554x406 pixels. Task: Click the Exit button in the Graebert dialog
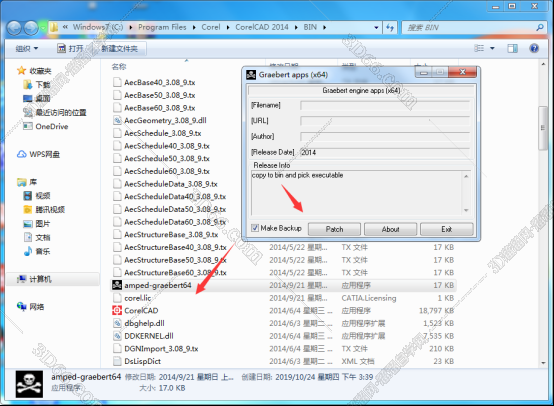coord(447,229)
